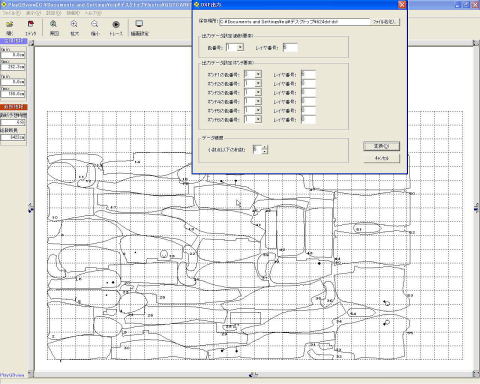480x384 pixels.
Task: Click the Bond 5 layer number field
Action: (x=308, y=110)
